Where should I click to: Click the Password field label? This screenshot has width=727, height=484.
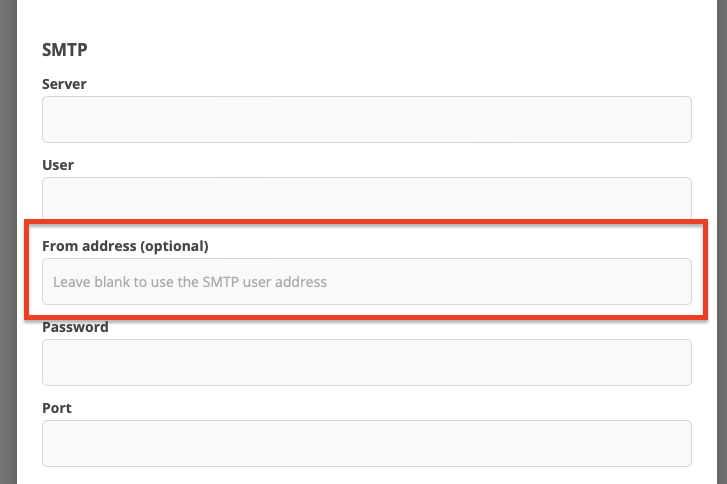(75, 327)
